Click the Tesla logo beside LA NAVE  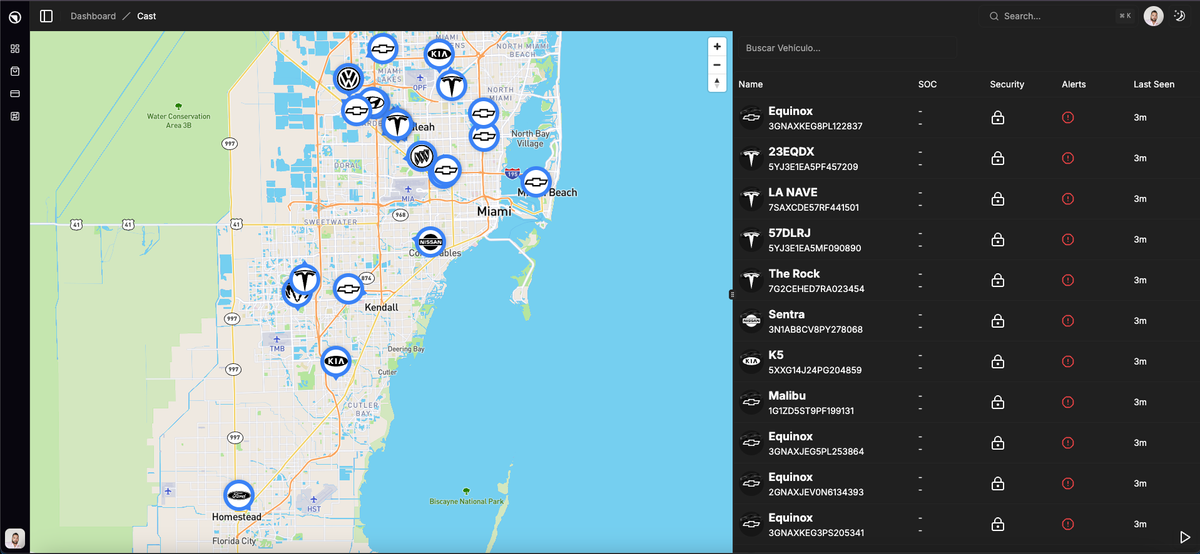pyautogui.click(x=751, y=199)
